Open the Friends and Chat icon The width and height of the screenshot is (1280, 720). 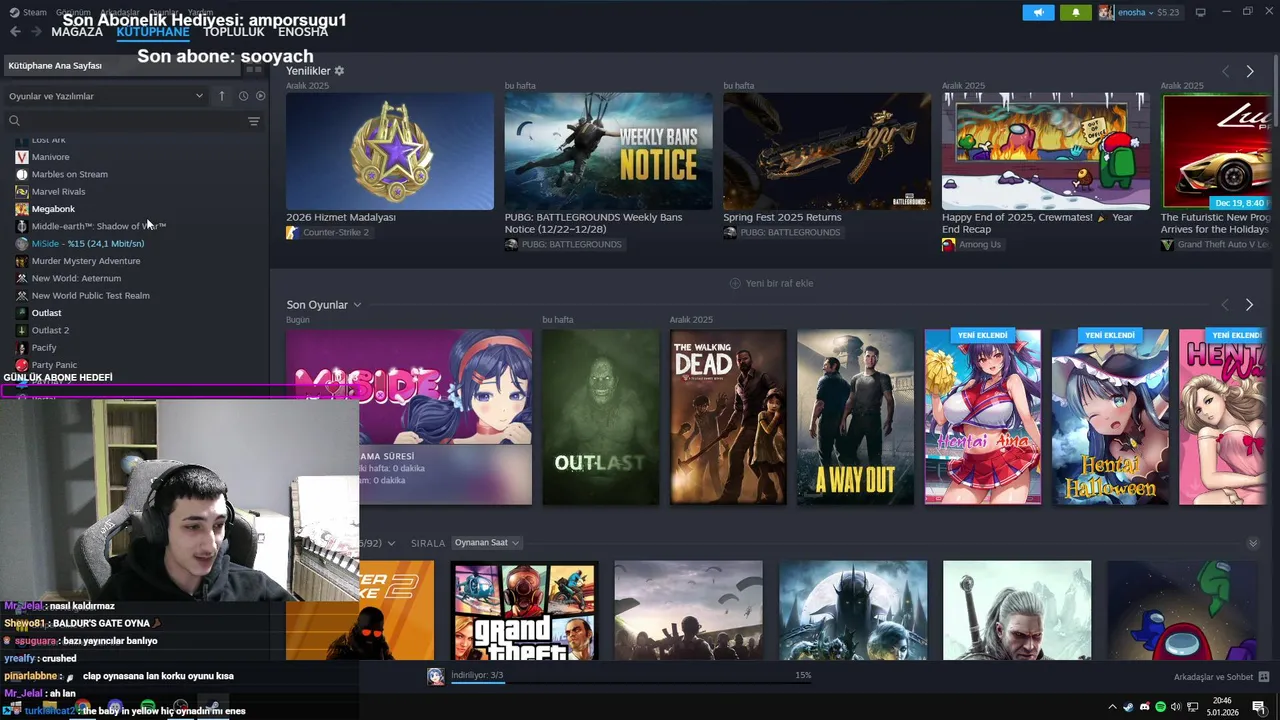pyautogui.click(x=1264, y=677)
